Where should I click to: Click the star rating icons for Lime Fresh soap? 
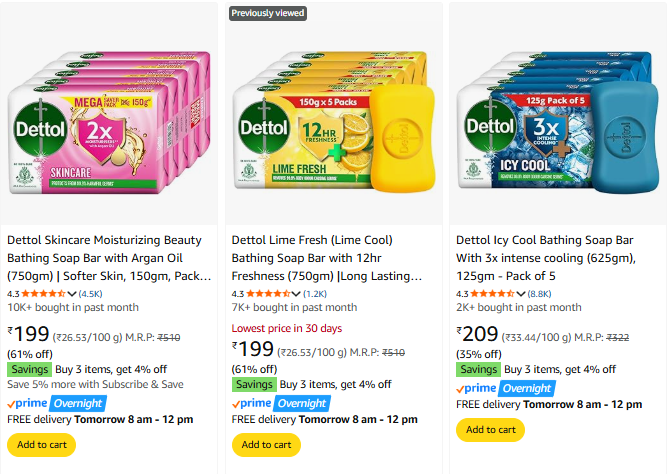(x=268, y=293)
